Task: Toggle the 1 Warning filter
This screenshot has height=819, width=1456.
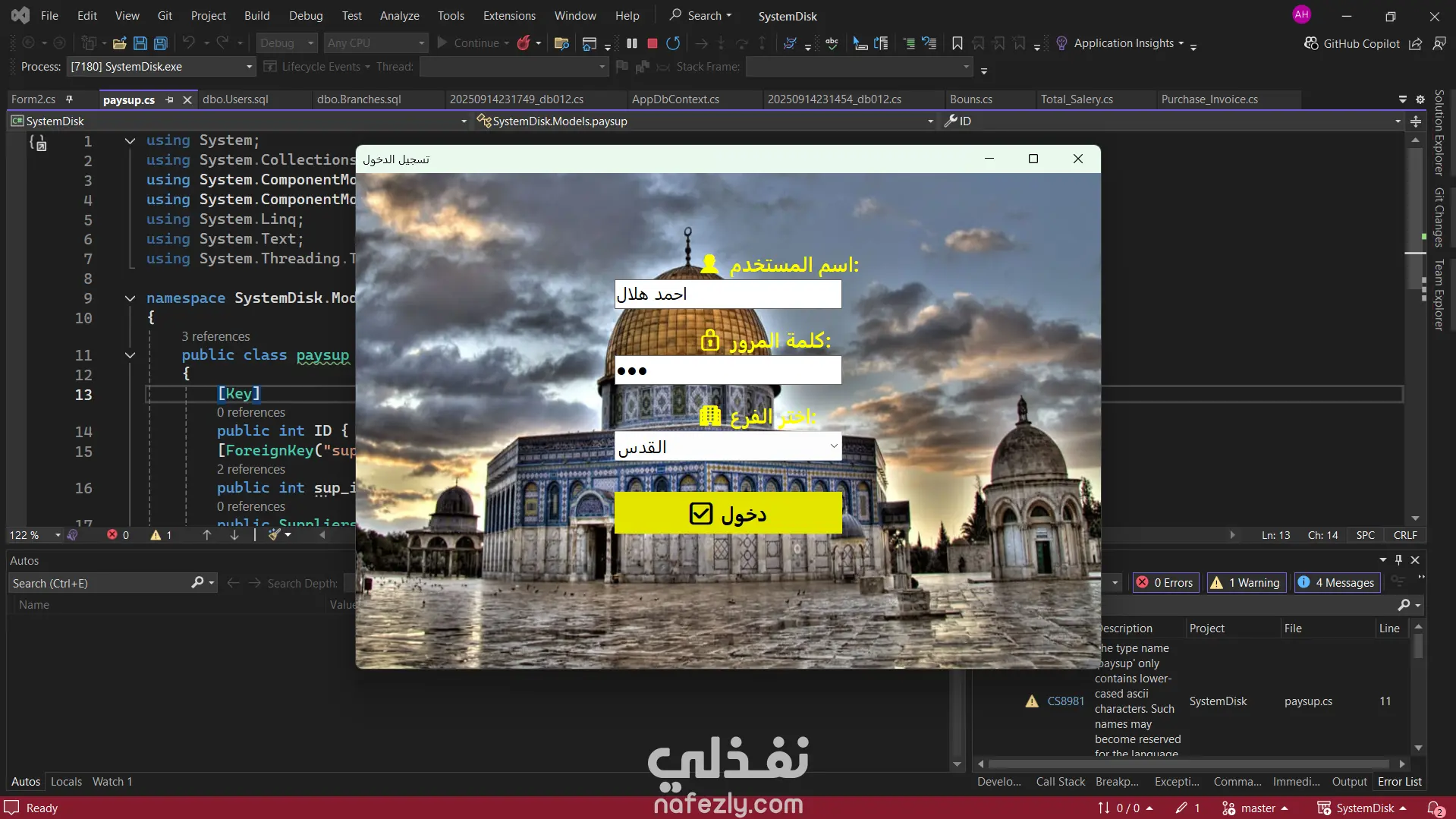Action: [1245, 583]
